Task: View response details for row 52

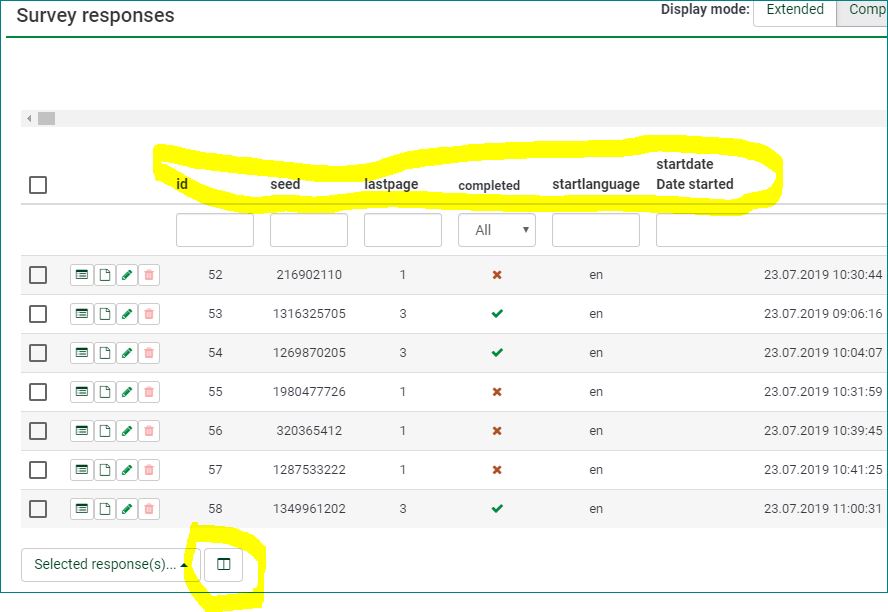Action: [x=81, y=275]
